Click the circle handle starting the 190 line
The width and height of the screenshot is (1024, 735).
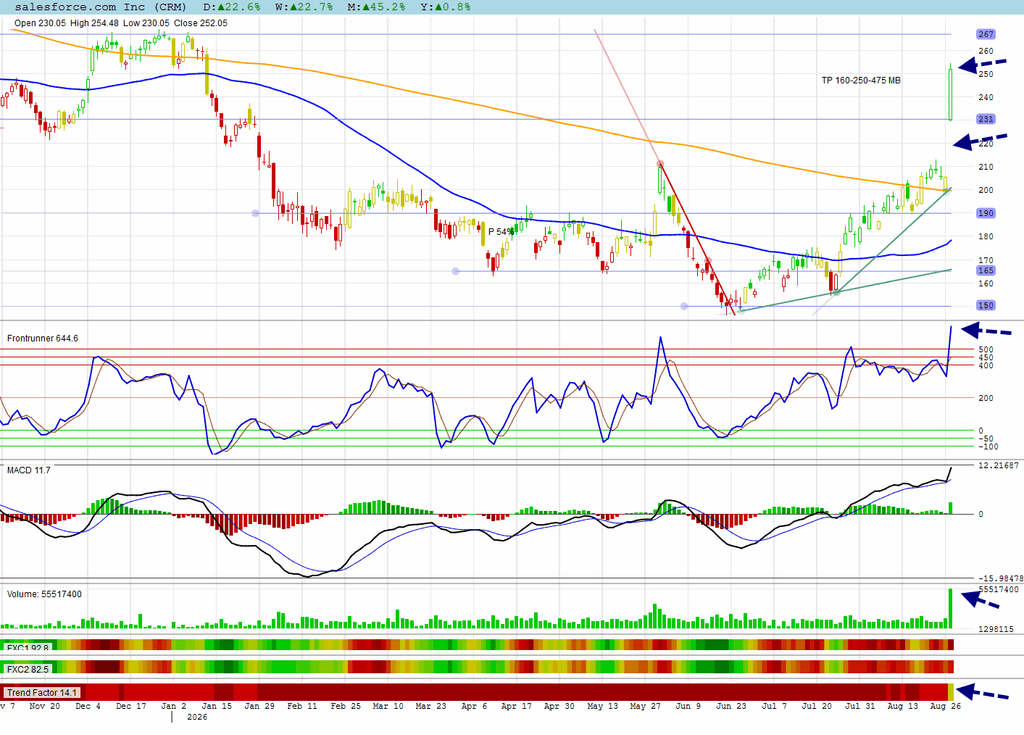point(255,213)
